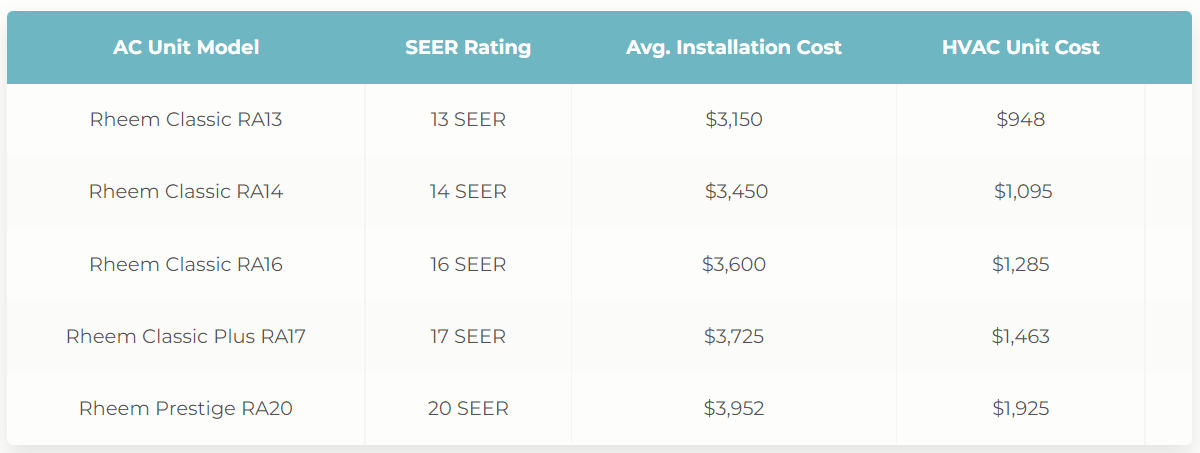Screen dimensions: 1200x453
Task: Select the Rheem Classic RA16 cell
Action: point(186,265)
